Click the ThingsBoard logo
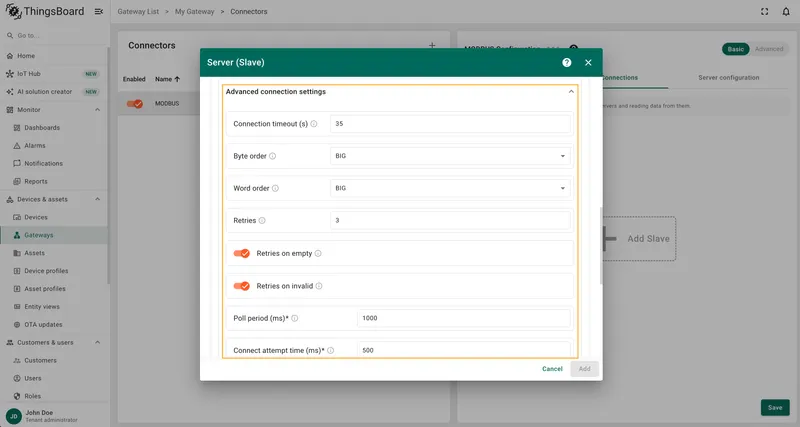 pos(45,11)
